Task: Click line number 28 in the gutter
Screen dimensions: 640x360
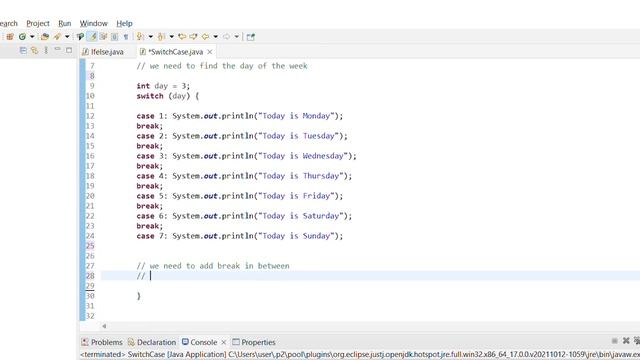Action: coord(90,276)
